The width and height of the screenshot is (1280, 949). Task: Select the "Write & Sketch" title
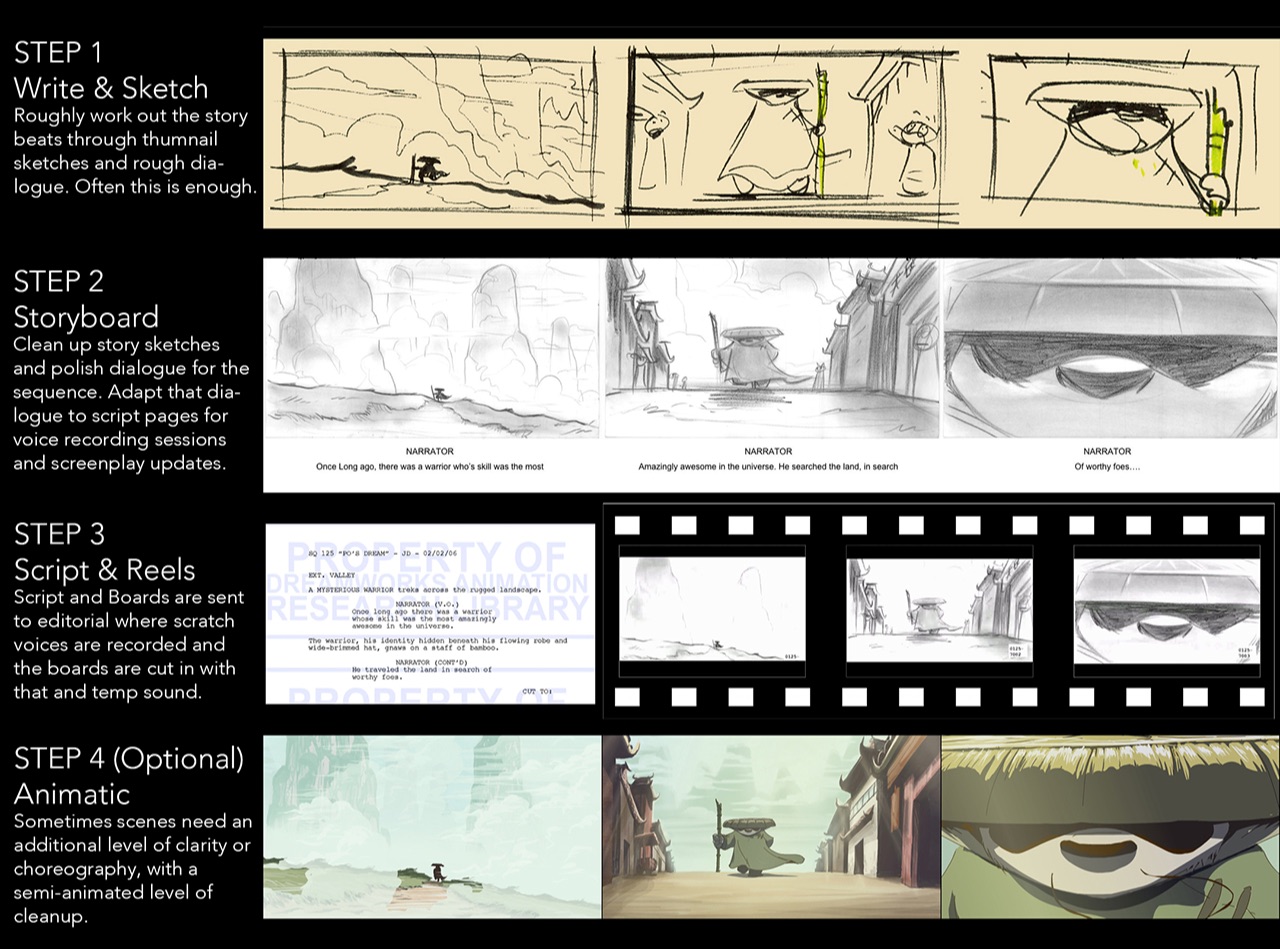111,88
